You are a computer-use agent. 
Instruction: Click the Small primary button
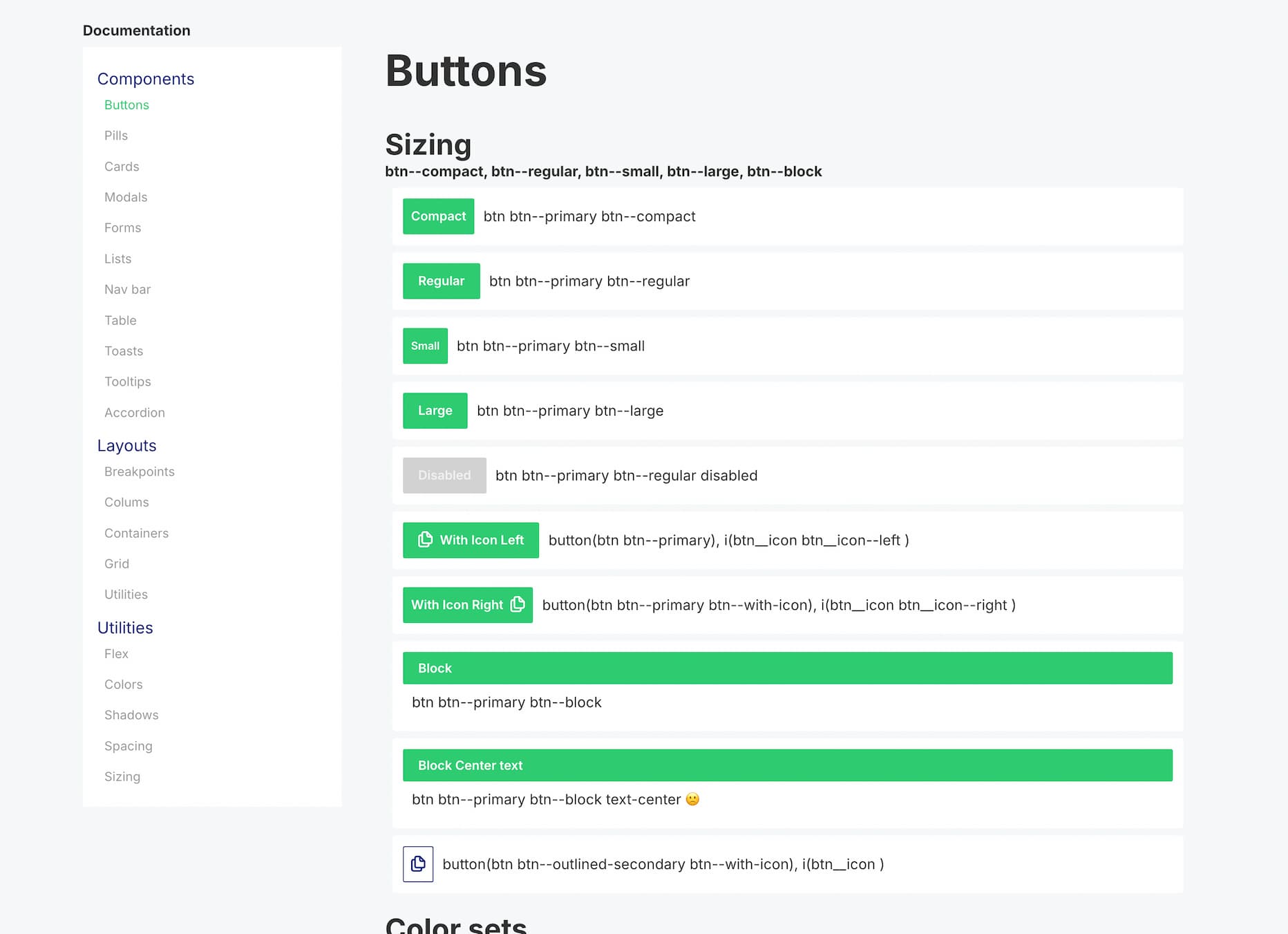tap(425, 346)
